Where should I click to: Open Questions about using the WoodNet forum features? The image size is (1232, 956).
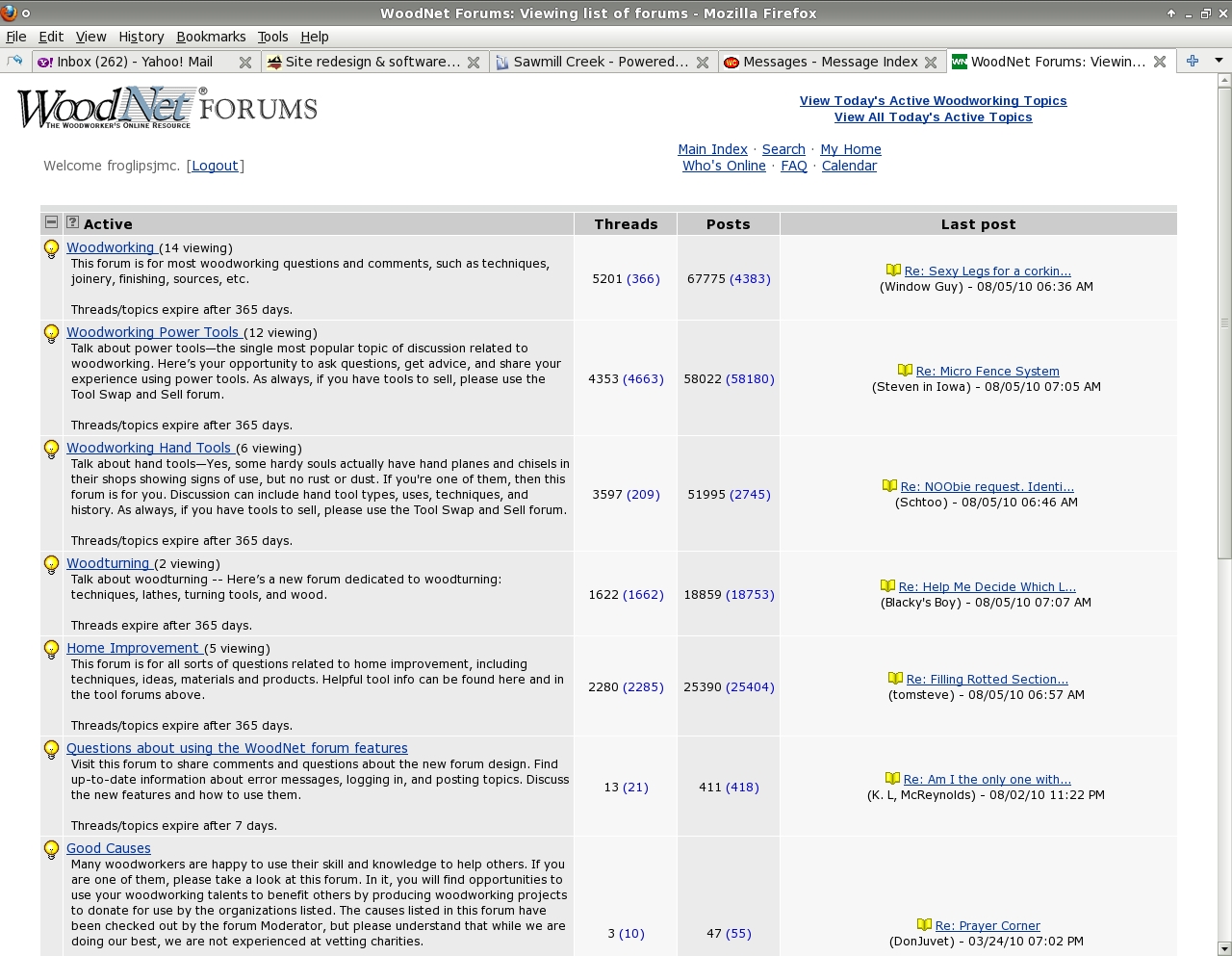click(x=237, y=748)
